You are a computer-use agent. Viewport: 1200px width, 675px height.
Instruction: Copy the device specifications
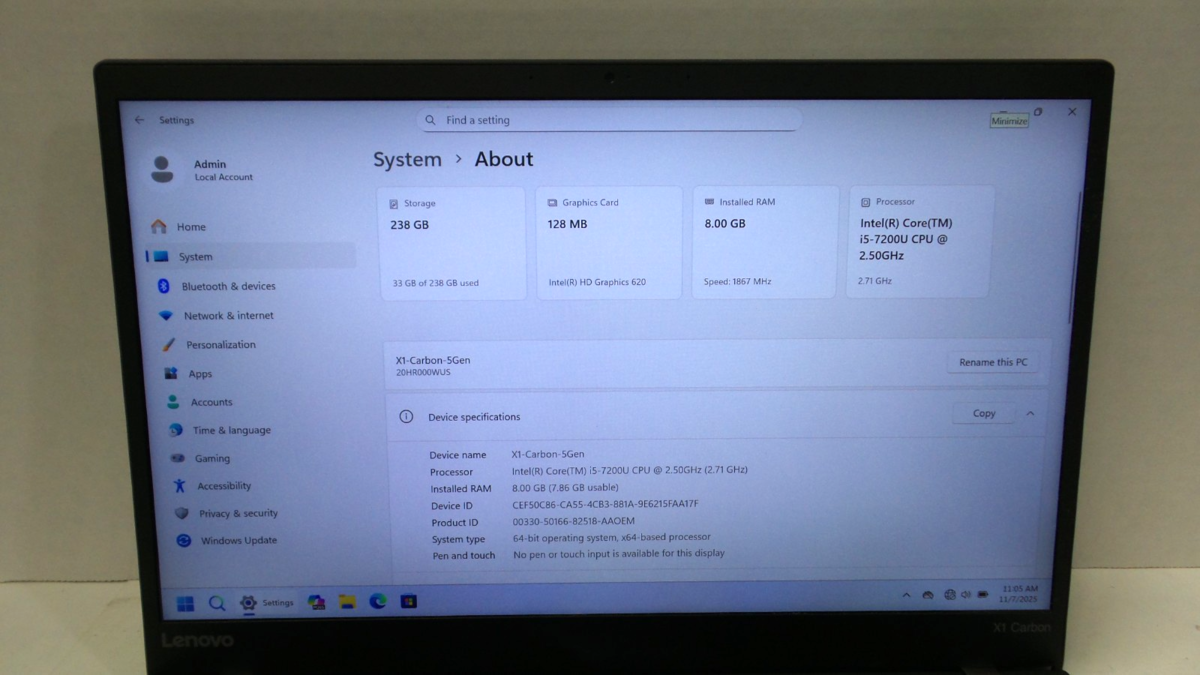pos(984,413)
